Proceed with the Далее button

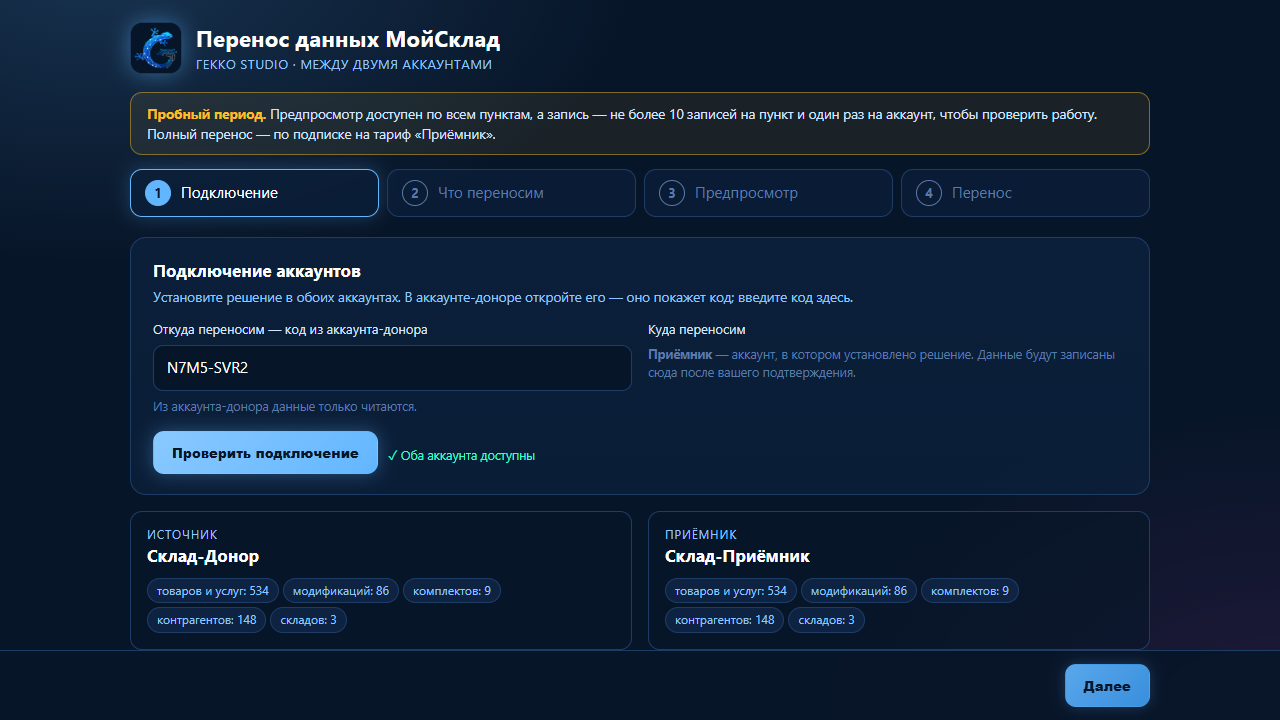pyautogui.click(x=1107, y=686)
